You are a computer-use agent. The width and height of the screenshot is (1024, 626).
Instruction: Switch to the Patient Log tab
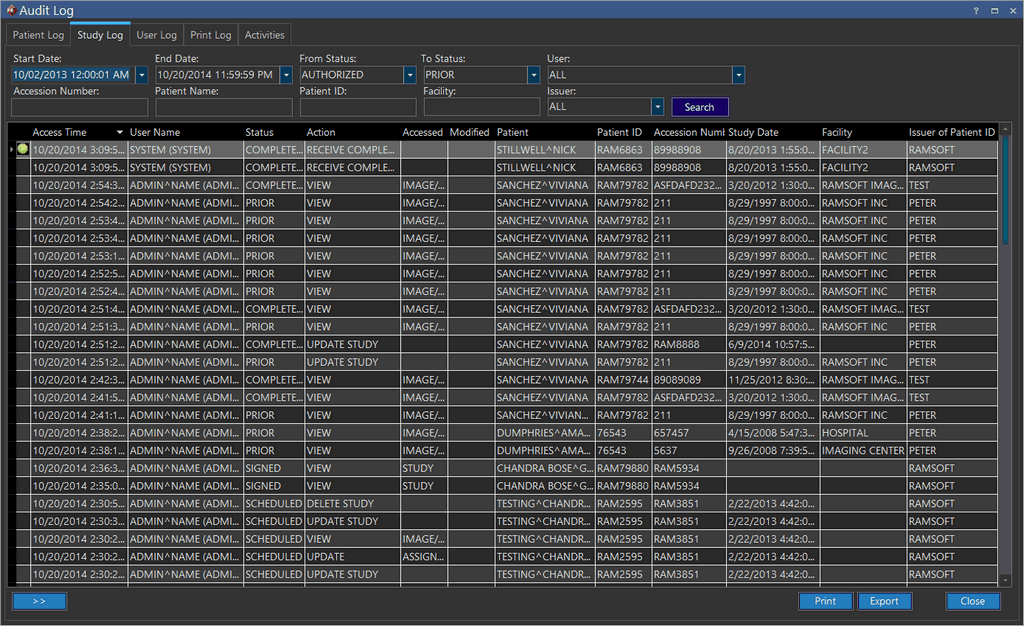coord(38,35)
